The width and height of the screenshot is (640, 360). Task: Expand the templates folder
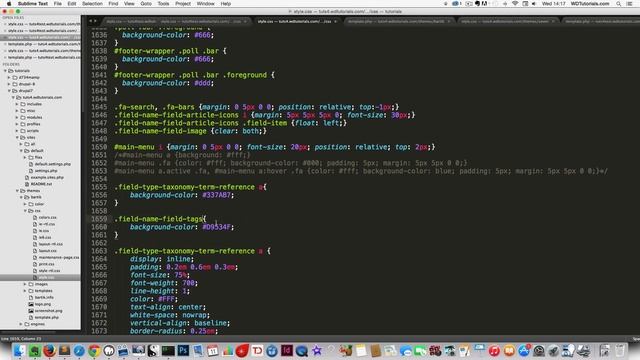coord(25,291)
